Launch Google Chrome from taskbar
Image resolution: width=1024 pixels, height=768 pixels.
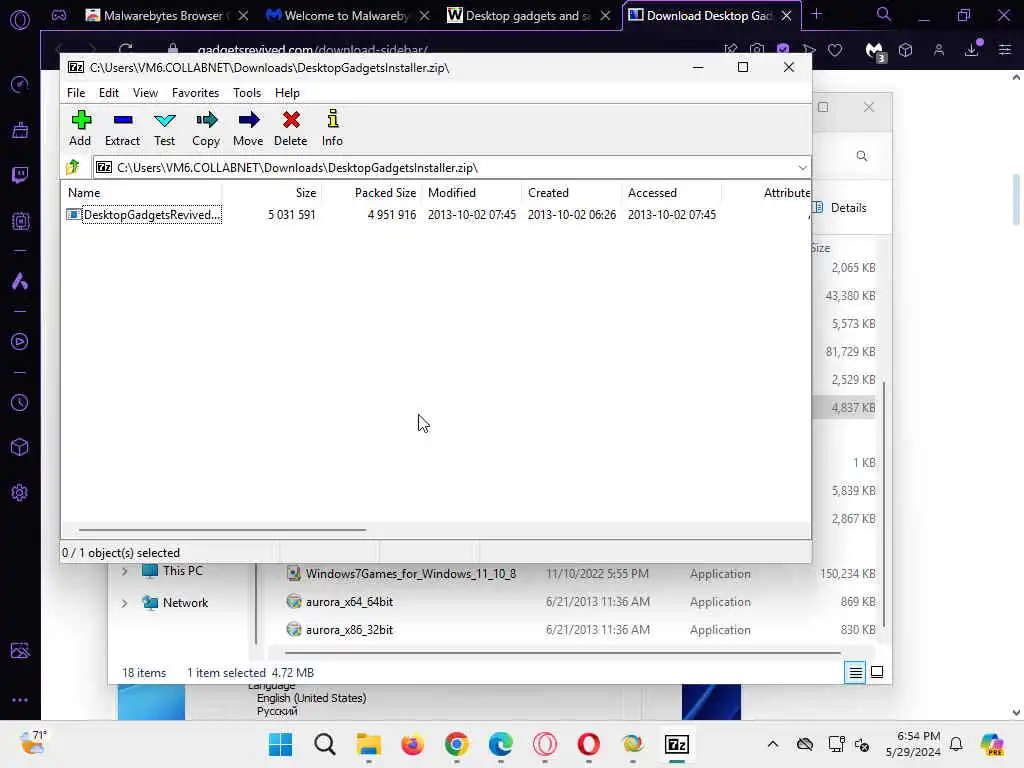coord(456,744)
